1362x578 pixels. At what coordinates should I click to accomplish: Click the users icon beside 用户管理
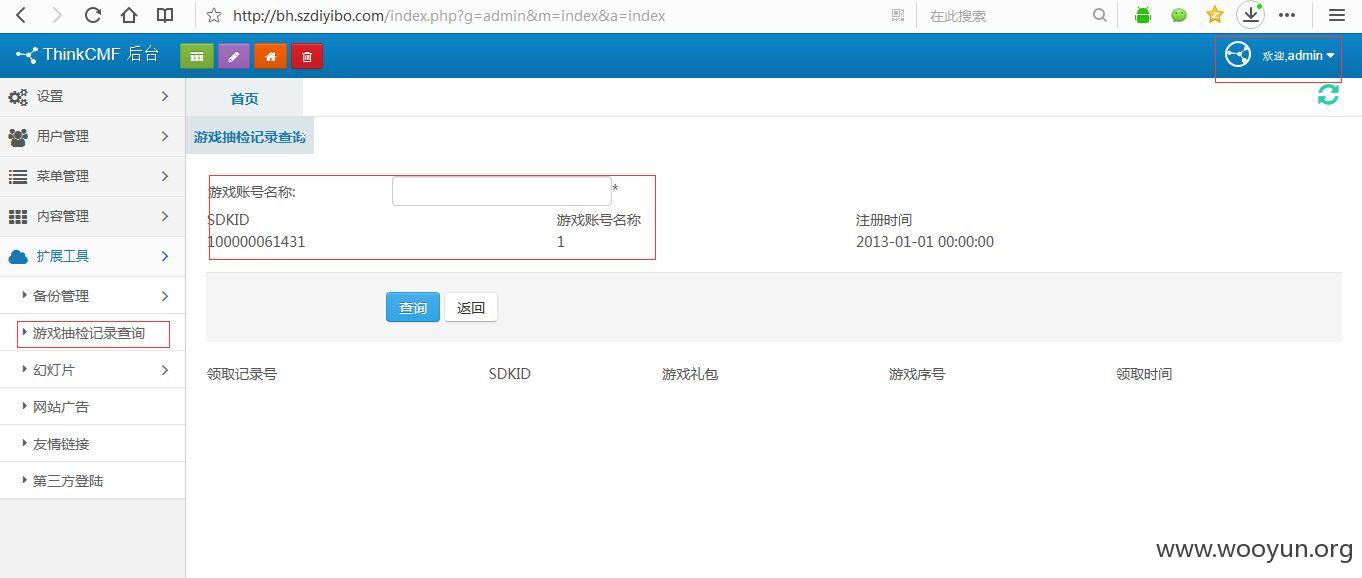(x=18, y=137)
